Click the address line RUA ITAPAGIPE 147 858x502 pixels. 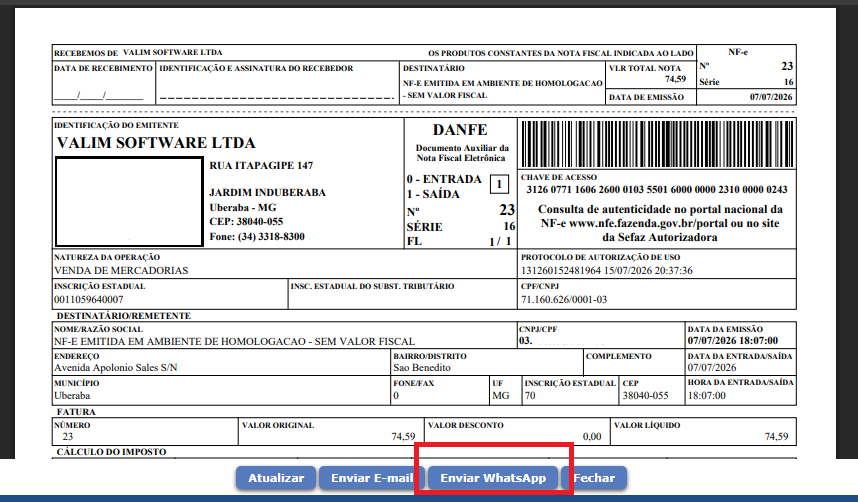[261, 165]
